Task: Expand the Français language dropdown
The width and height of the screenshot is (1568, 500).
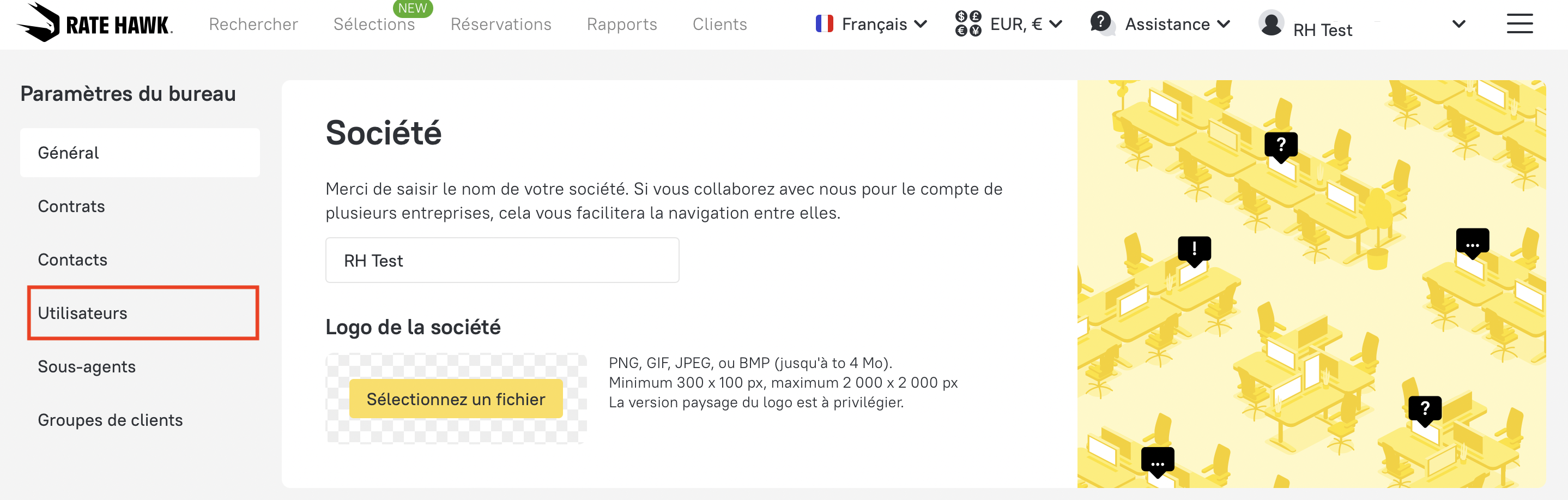Action: click(921, 25)
